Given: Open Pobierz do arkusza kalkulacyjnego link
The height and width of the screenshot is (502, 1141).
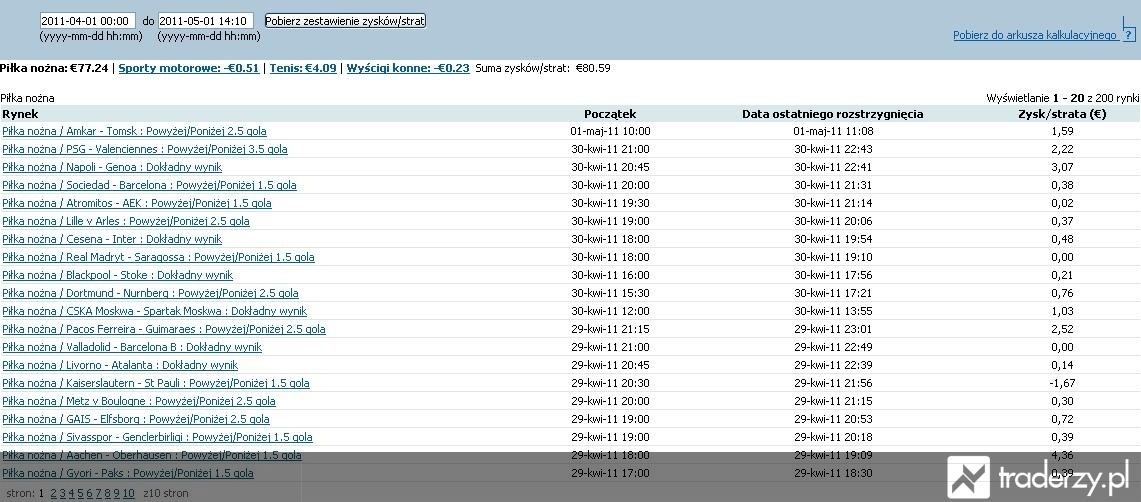Looking at the screenshot, I should click(x=1035, y=35).
